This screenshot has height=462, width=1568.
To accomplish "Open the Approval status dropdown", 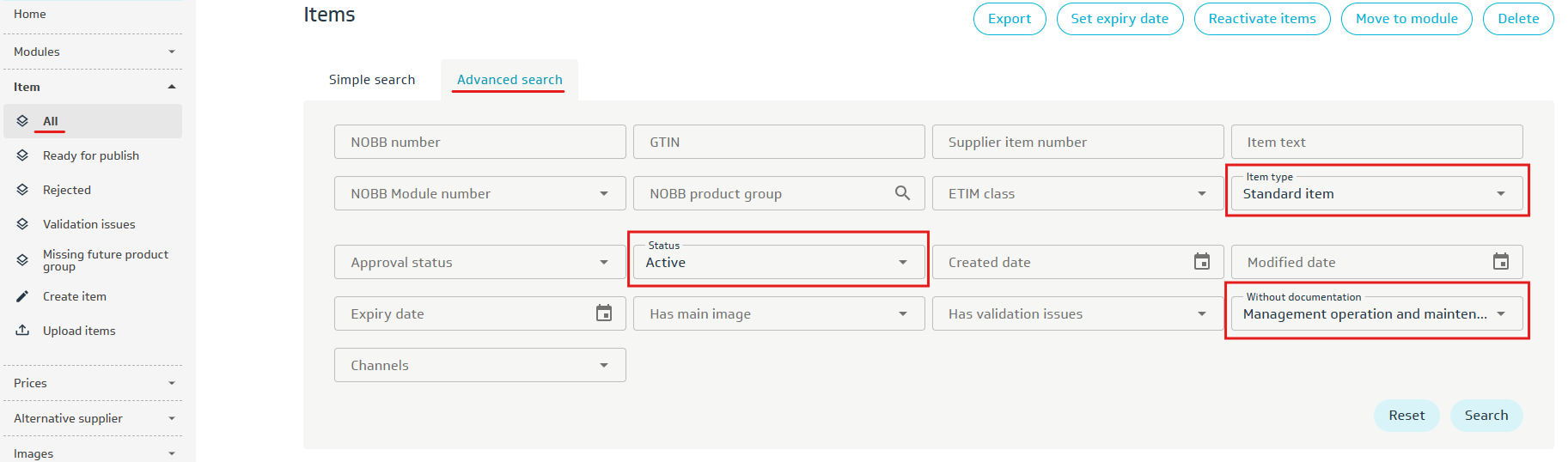I will pos(479,262).
